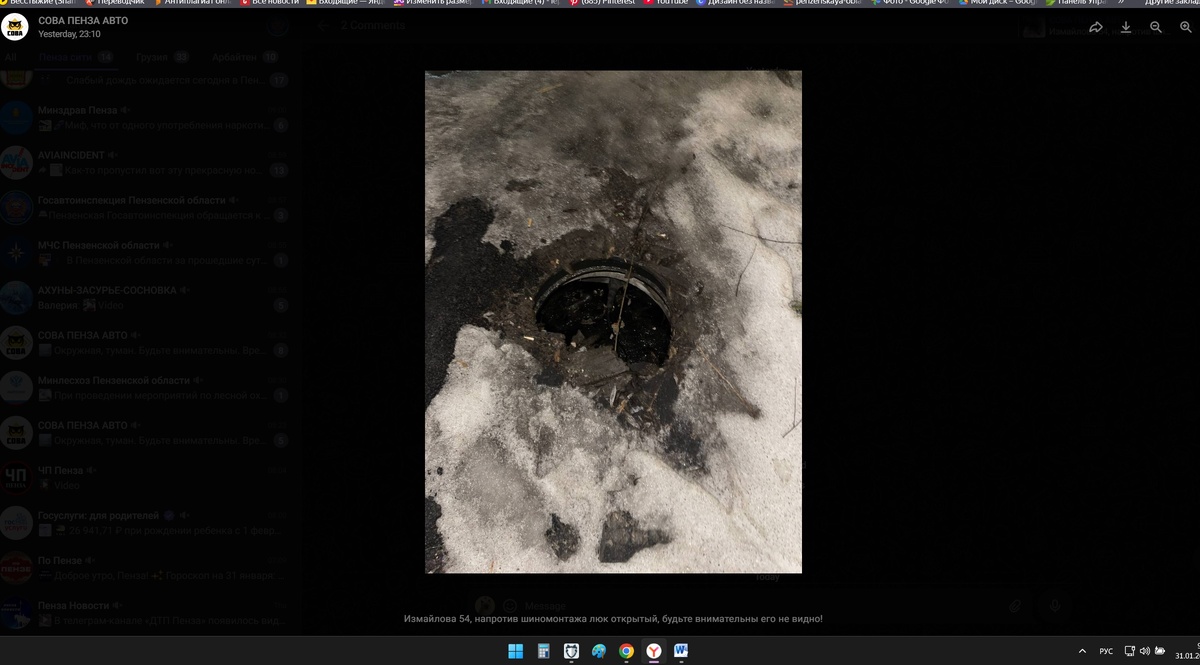Click the СОВА ПЕНЗА АВТО sender name
This screenshot has height=665, width=1200.
83,20
